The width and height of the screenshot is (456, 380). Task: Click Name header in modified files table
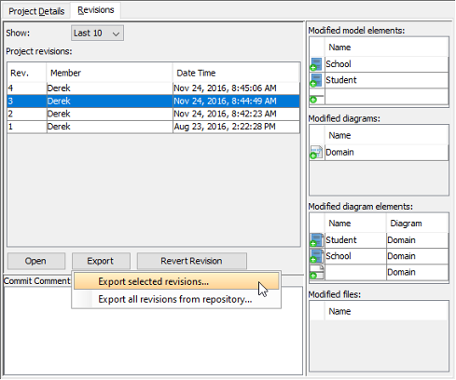(x=387, y=311)
